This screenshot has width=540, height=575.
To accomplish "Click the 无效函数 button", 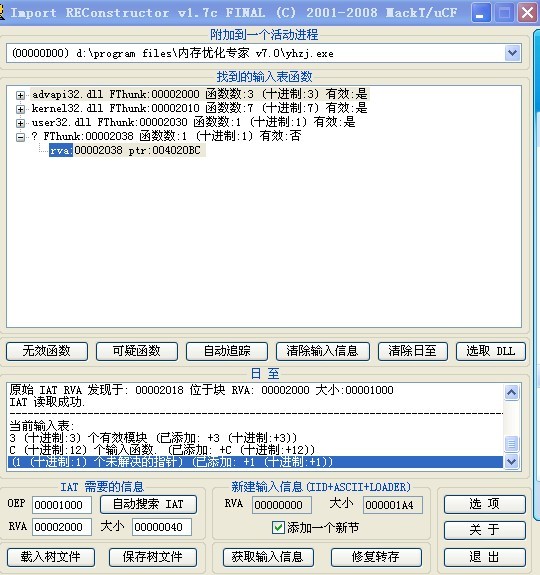I will click(x=47, y=351).
